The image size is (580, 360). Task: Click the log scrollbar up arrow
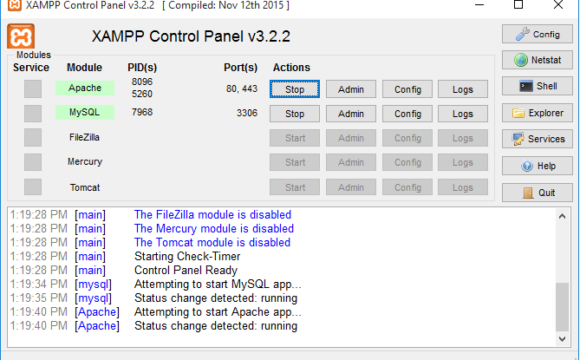(x=562, y=216)
